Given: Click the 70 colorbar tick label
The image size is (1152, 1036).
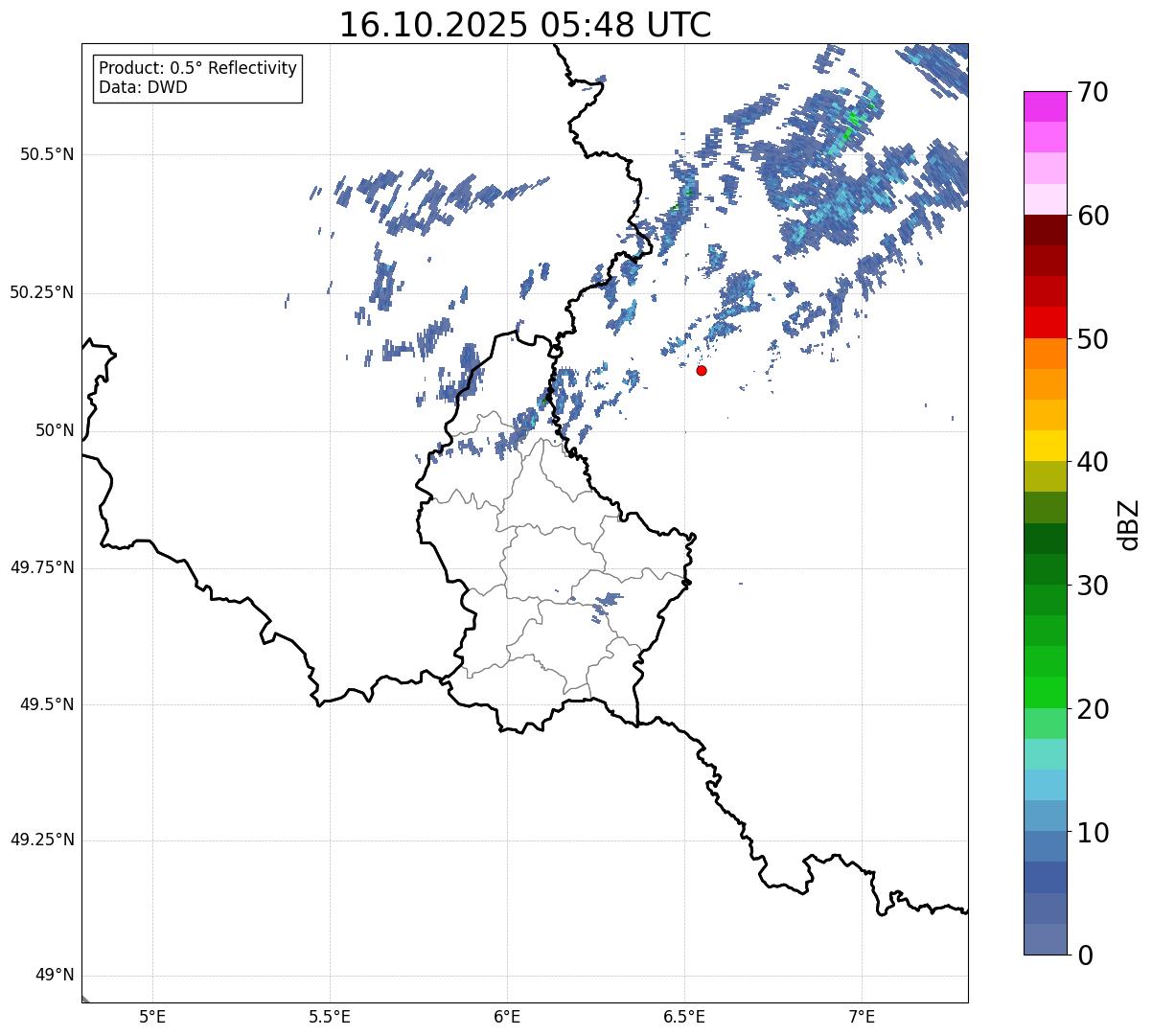Looking at the screenshot, I should click(1093, 92).
